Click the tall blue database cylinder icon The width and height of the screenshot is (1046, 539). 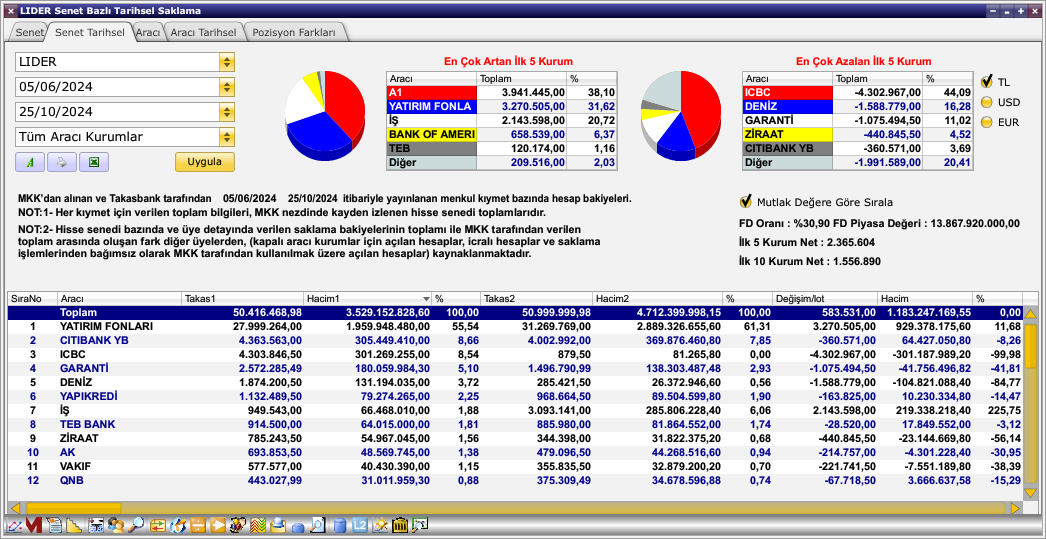tap(340, 525)
